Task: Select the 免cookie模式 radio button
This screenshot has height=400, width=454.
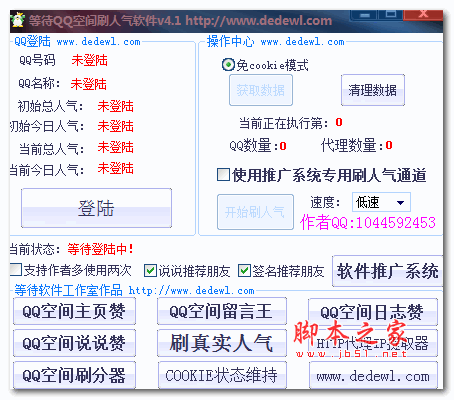Action: pyautogui.click(x=228, y=64)
